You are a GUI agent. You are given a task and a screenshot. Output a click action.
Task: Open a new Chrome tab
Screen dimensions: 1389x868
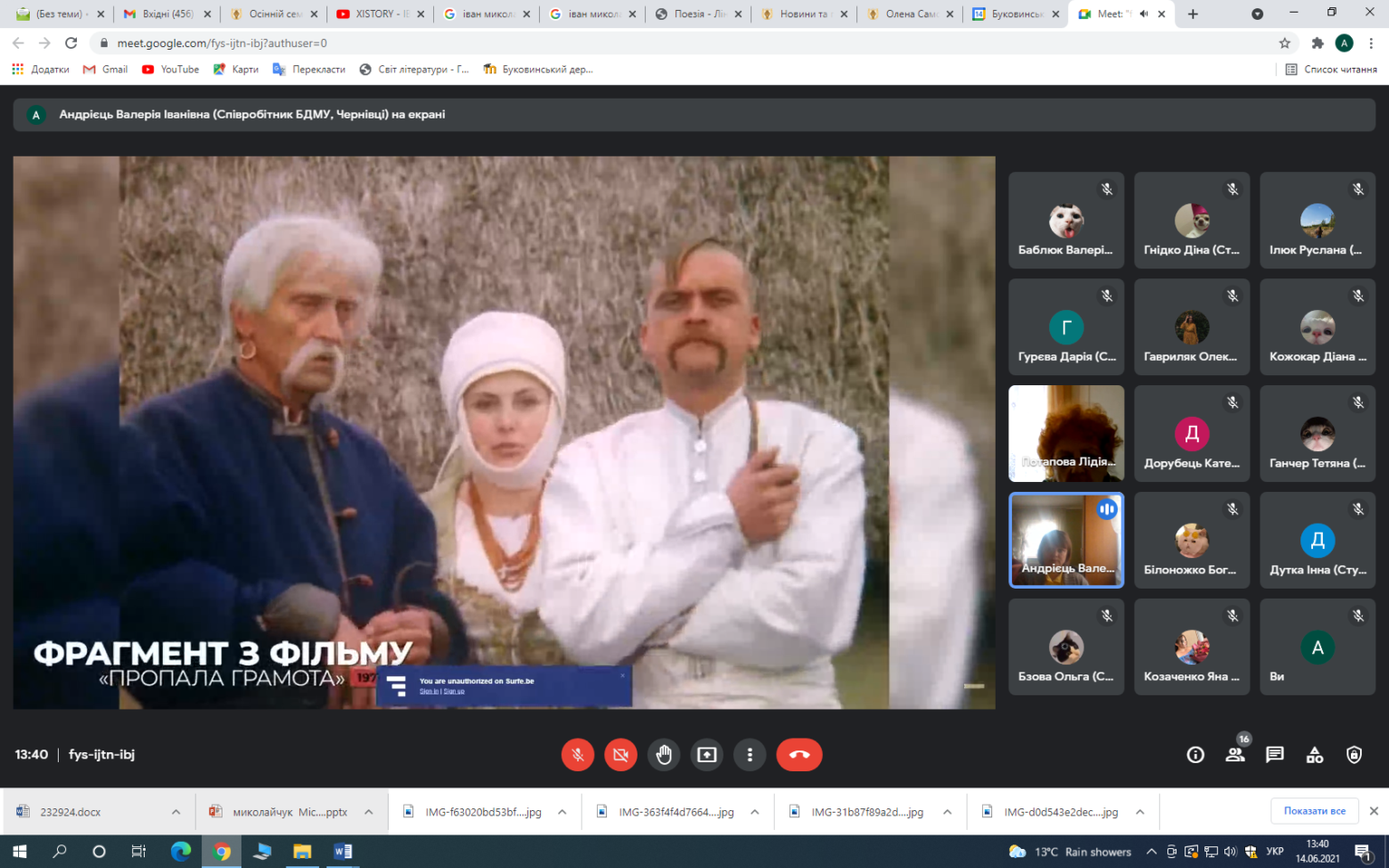(x=1193, y=14)
